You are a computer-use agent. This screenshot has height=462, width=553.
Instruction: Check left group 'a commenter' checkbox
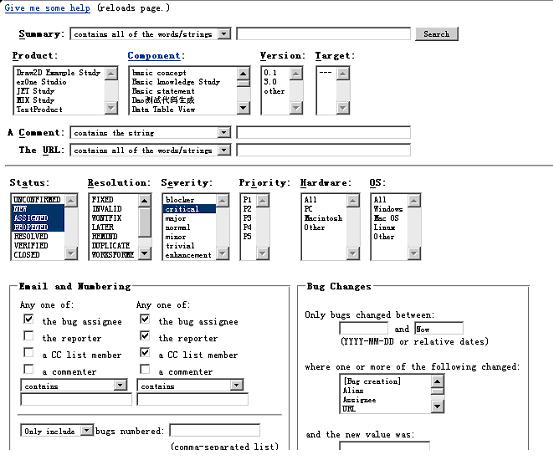28,369
